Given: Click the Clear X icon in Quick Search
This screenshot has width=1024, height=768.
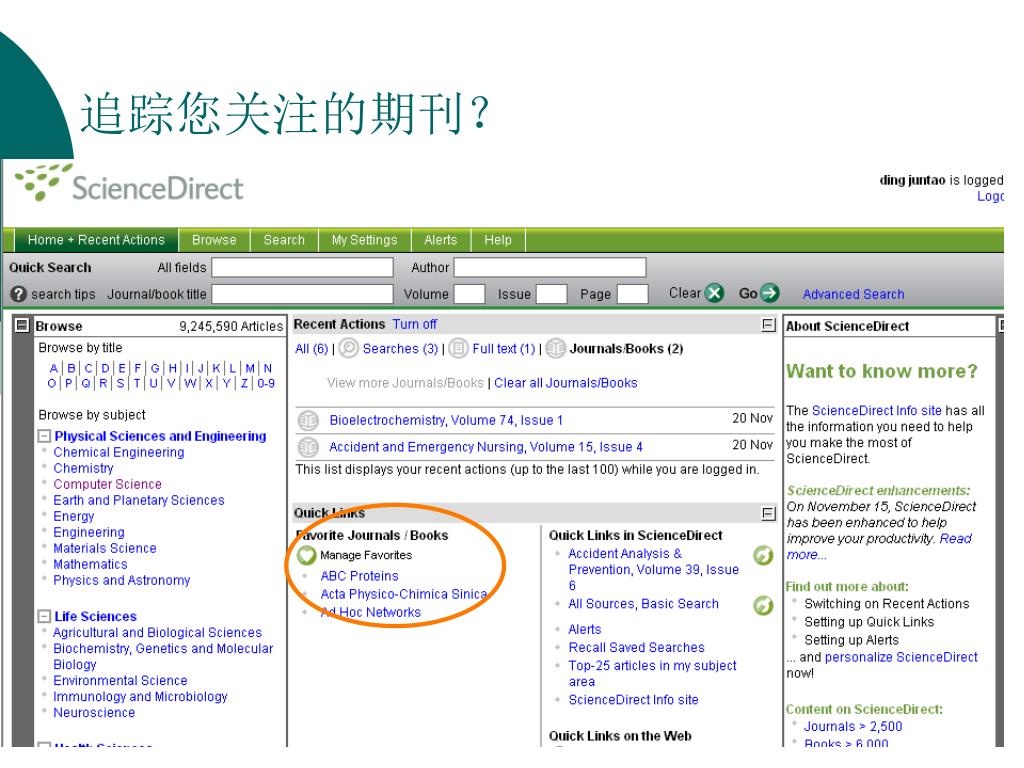Looking at the screenshot, I should (715, 293).
